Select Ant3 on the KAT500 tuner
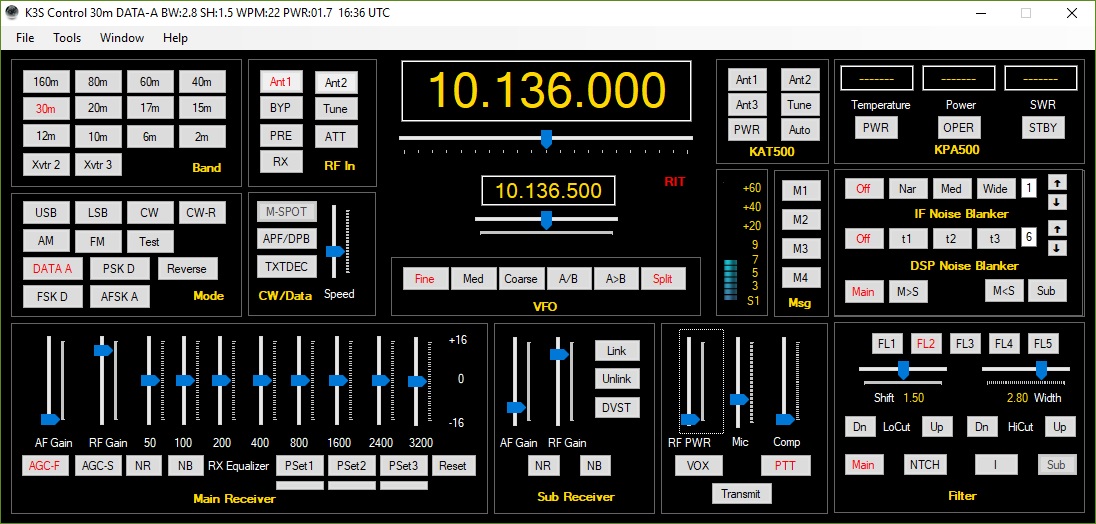 (747, 105)
